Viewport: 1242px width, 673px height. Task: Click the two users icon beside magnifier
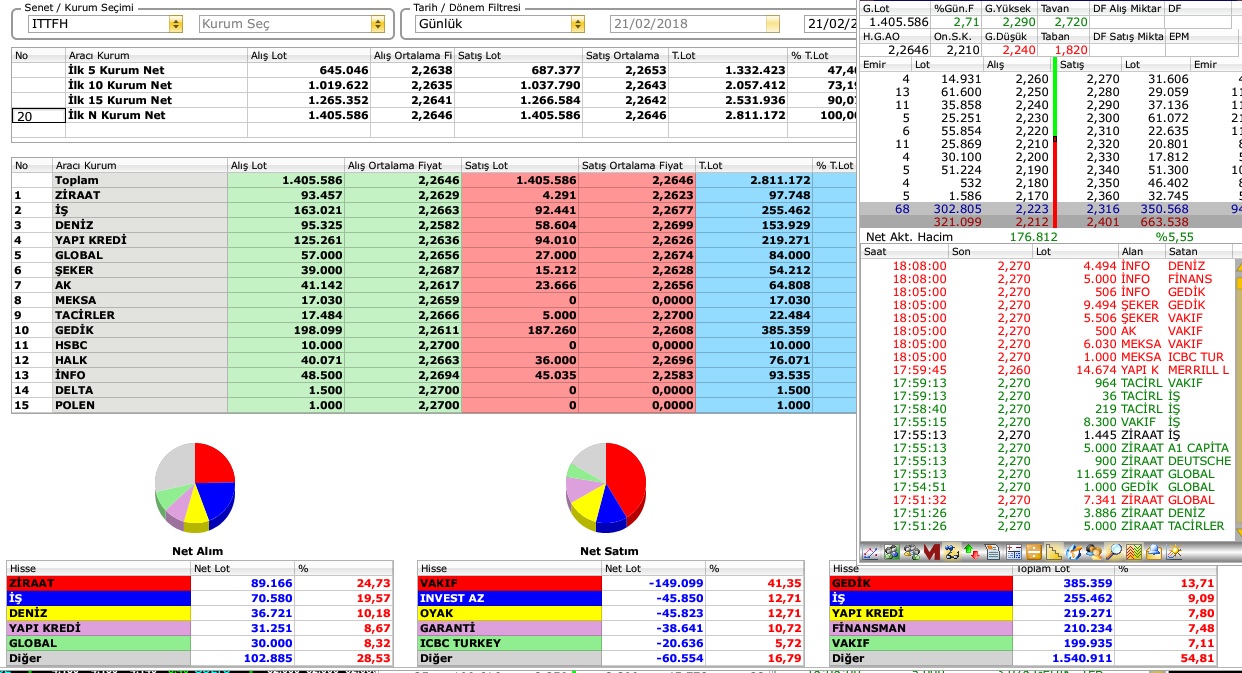1095,551
